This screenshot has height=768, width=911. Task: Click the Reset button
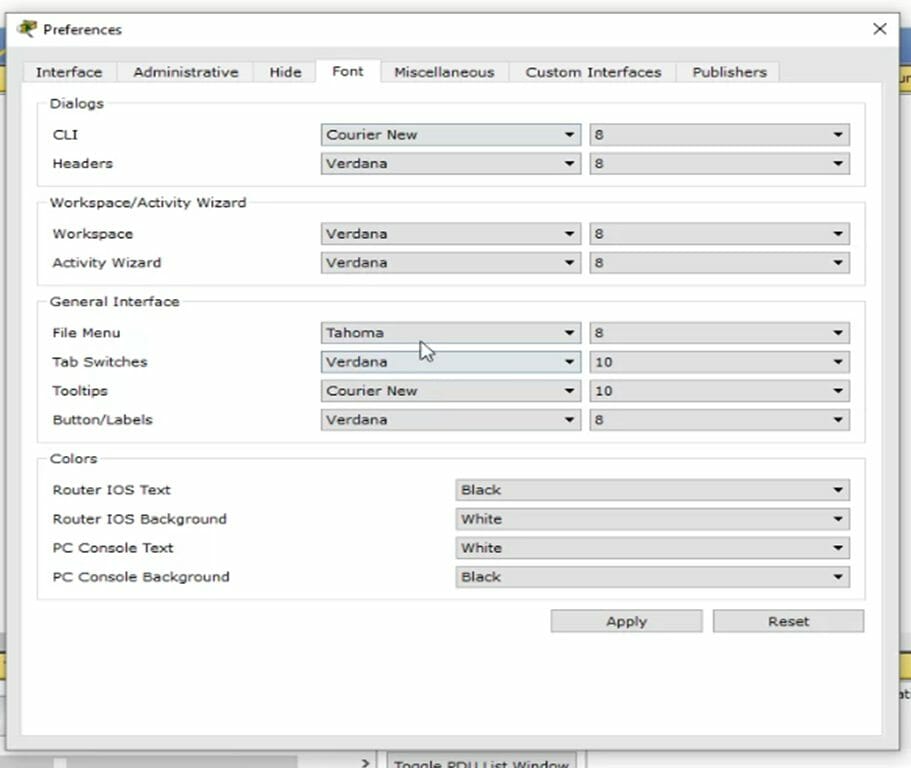click(x=787, y=620)
